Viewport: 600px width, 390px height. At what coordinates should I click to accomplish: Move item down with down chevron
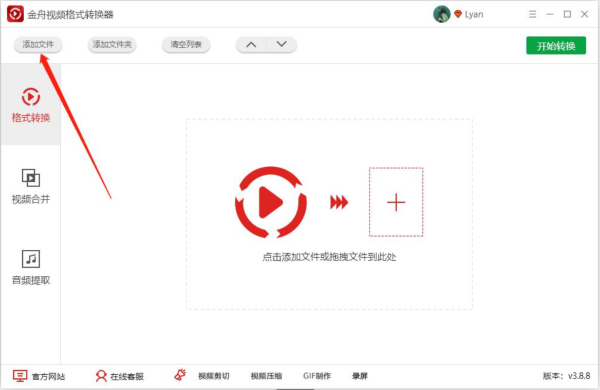(x=282, y=45)
